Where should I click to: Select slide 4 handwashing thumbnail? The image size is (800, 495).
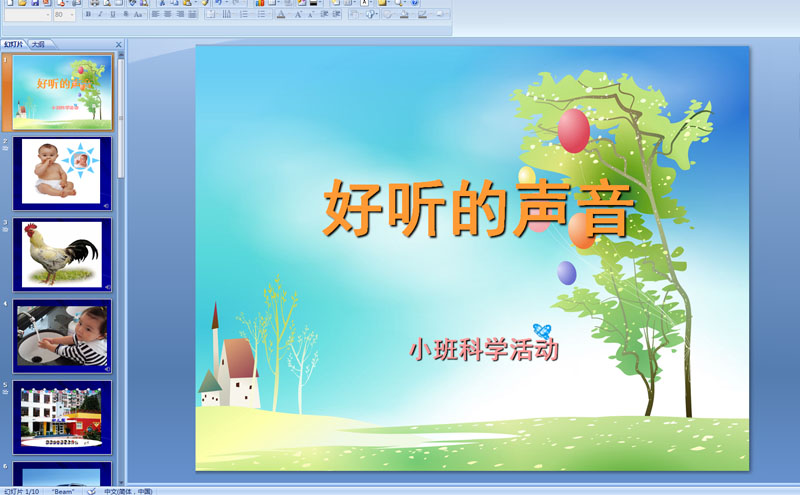point(62,336)
